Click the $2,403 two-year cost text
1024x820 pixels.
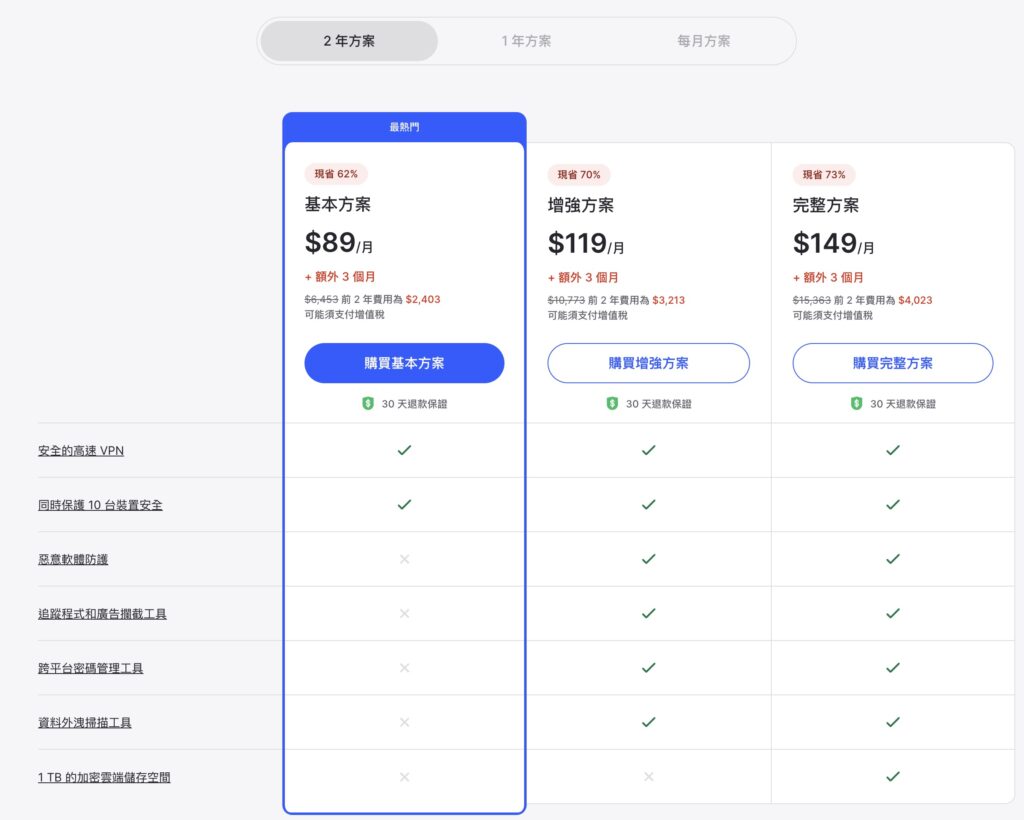pos(423,299)
